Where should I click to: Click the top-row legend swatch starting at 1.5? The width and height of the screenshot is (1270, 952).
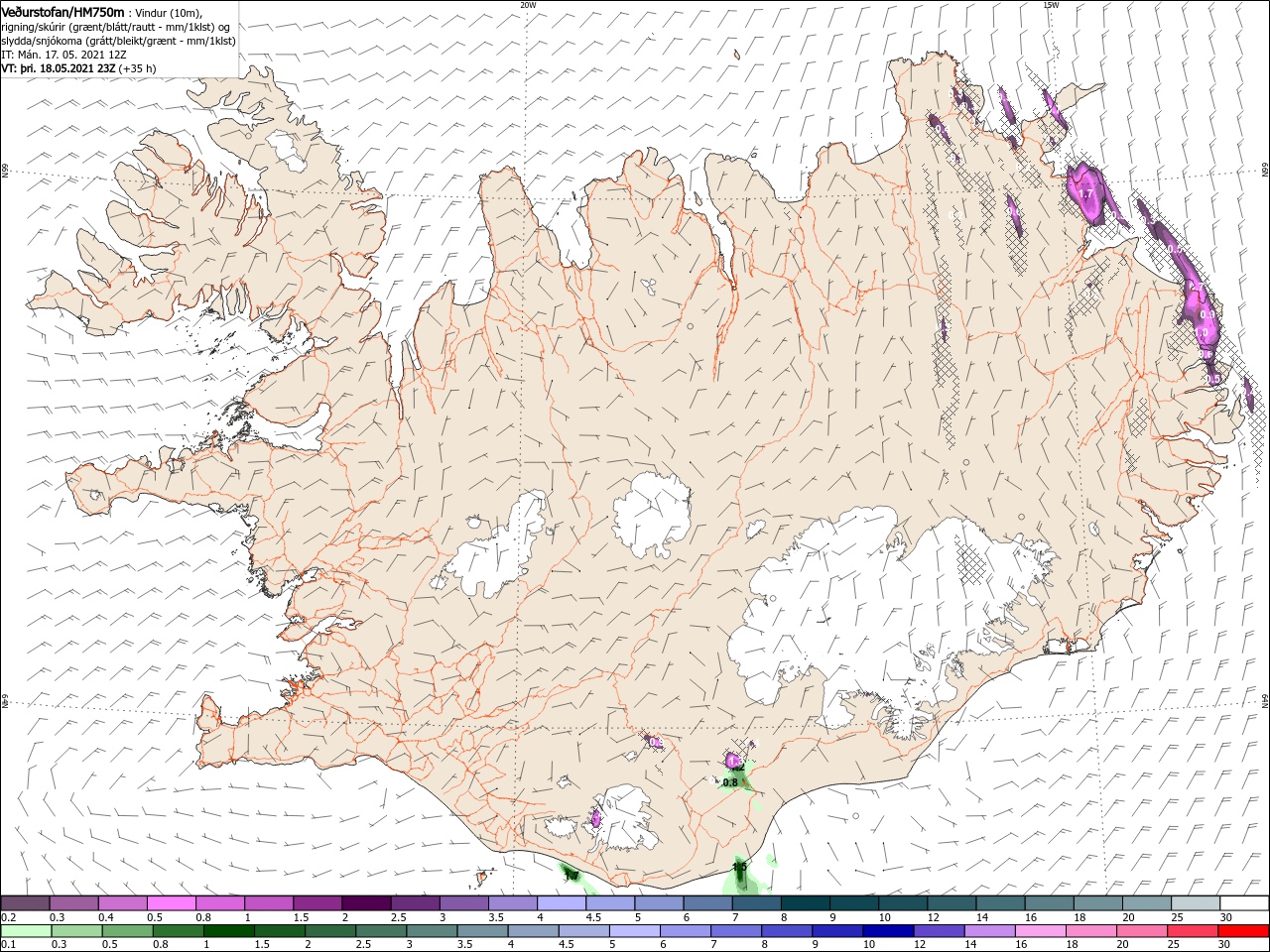point(317,903)
